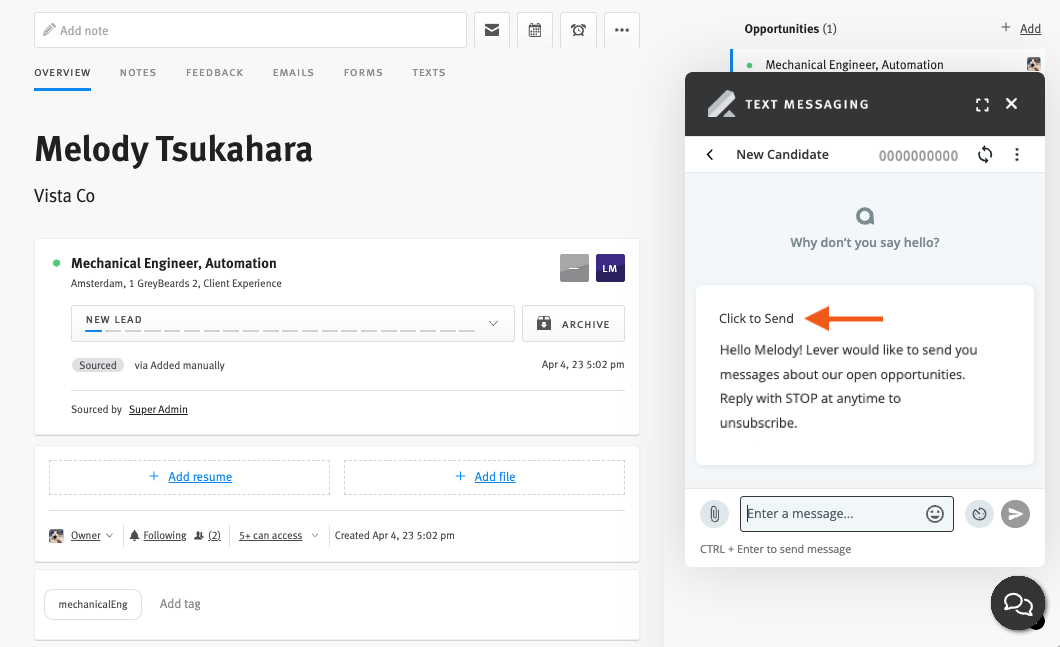Click the Add resume link

pyautogui.click(x=199, y=477)
